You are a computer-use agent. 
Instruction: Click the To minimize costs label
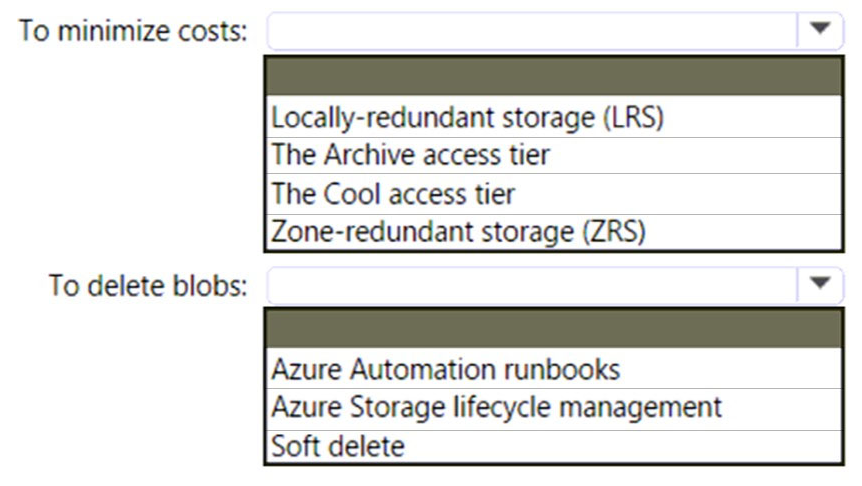point(133,31)
